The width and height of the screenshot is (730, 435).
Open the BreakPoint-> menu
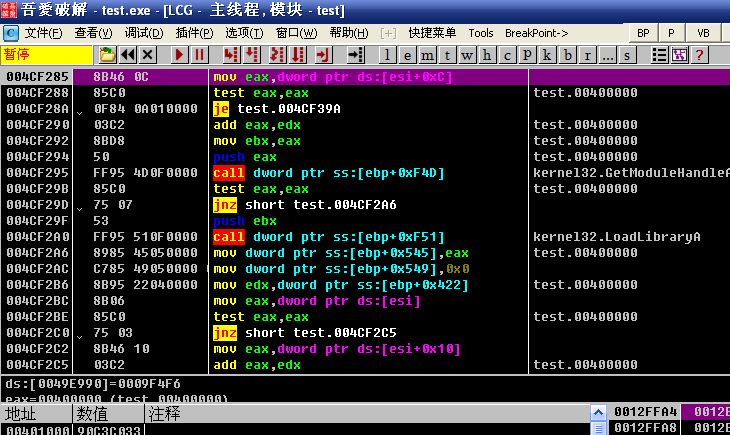coord(536,33)
